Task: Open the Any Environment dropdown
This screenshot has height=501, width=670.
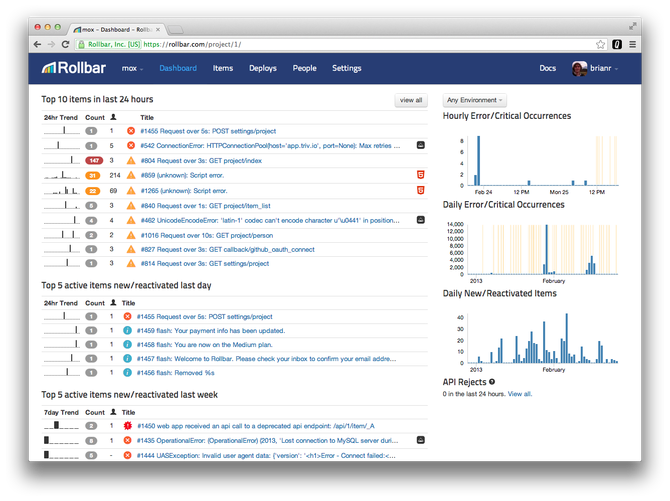Action: (475, 100)
